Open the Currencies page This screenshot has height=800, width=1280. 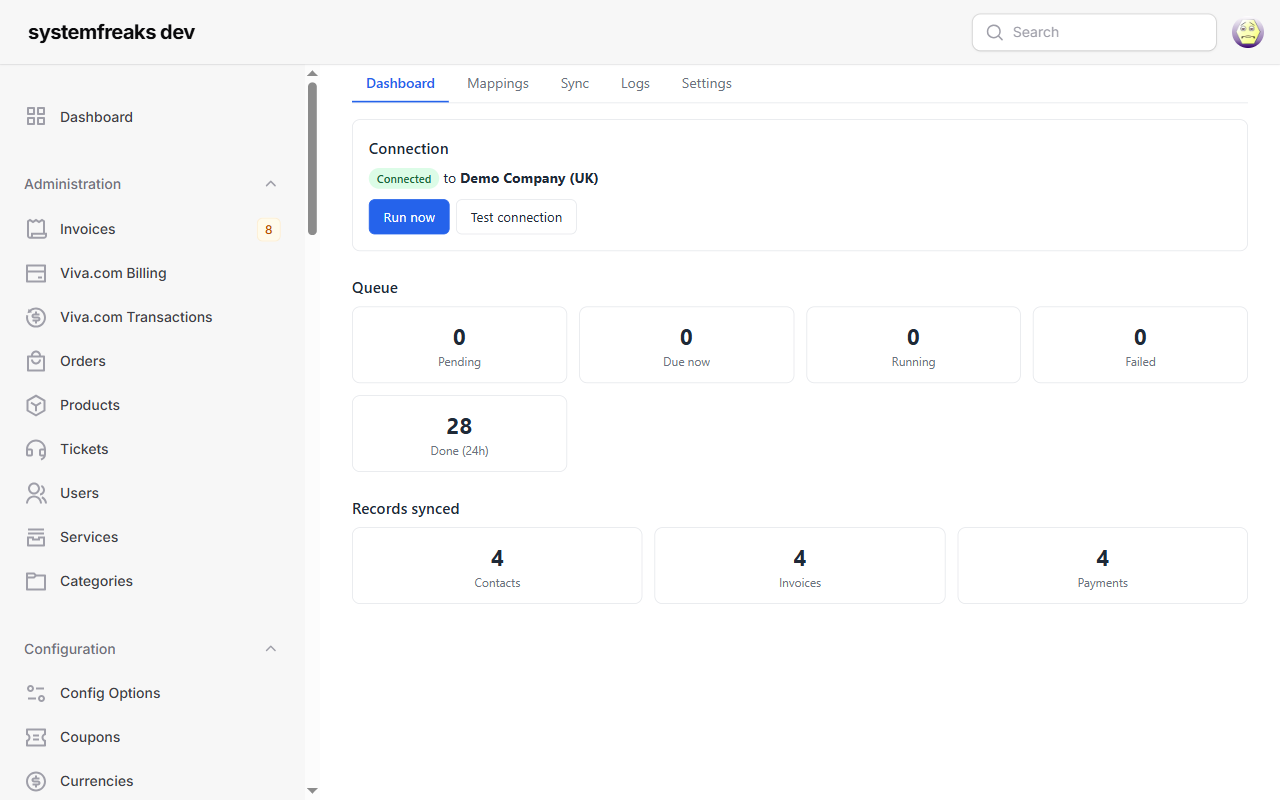tap(96, 781)
